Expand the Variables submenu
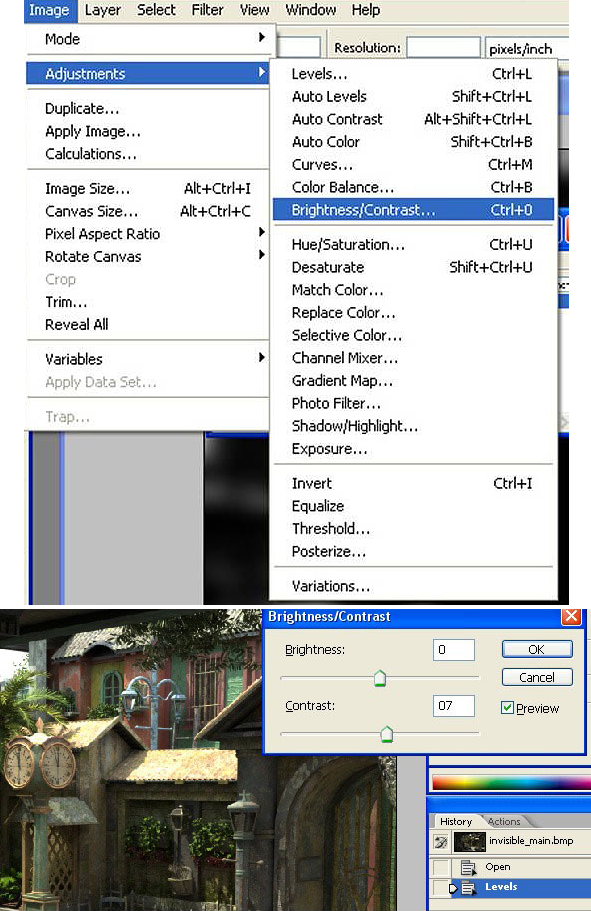This screenshot has width=591, height=911. pos(148,359)
